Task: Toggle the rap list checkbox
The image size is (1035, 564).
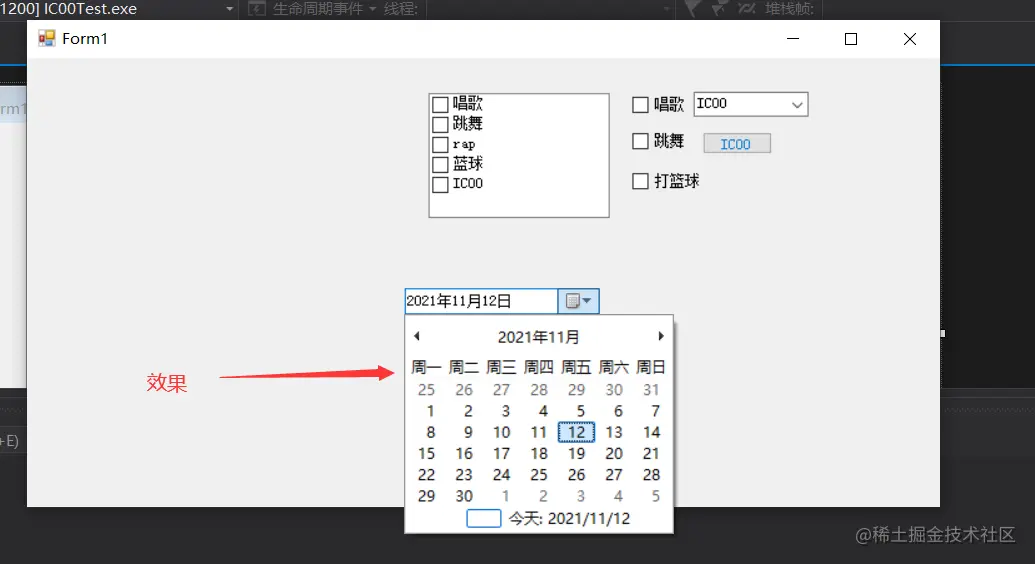Action: (440, 144)
